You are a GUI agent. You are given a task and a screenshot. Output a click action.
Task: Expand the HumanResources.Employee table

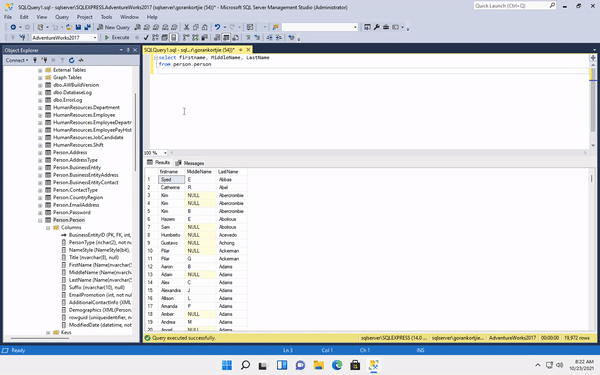(x=40, y=115)
